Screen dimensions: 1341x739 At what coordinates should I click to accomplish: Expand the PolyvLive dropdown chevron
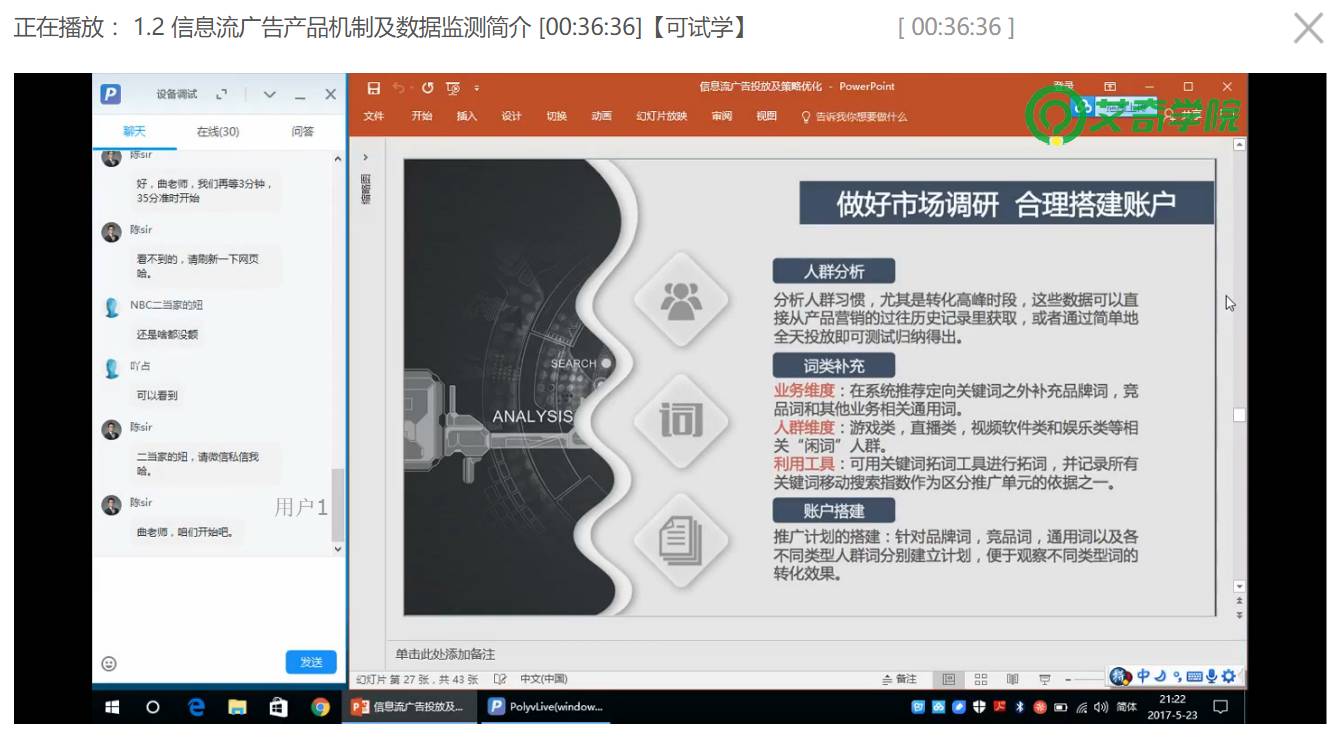pos(270,95)
